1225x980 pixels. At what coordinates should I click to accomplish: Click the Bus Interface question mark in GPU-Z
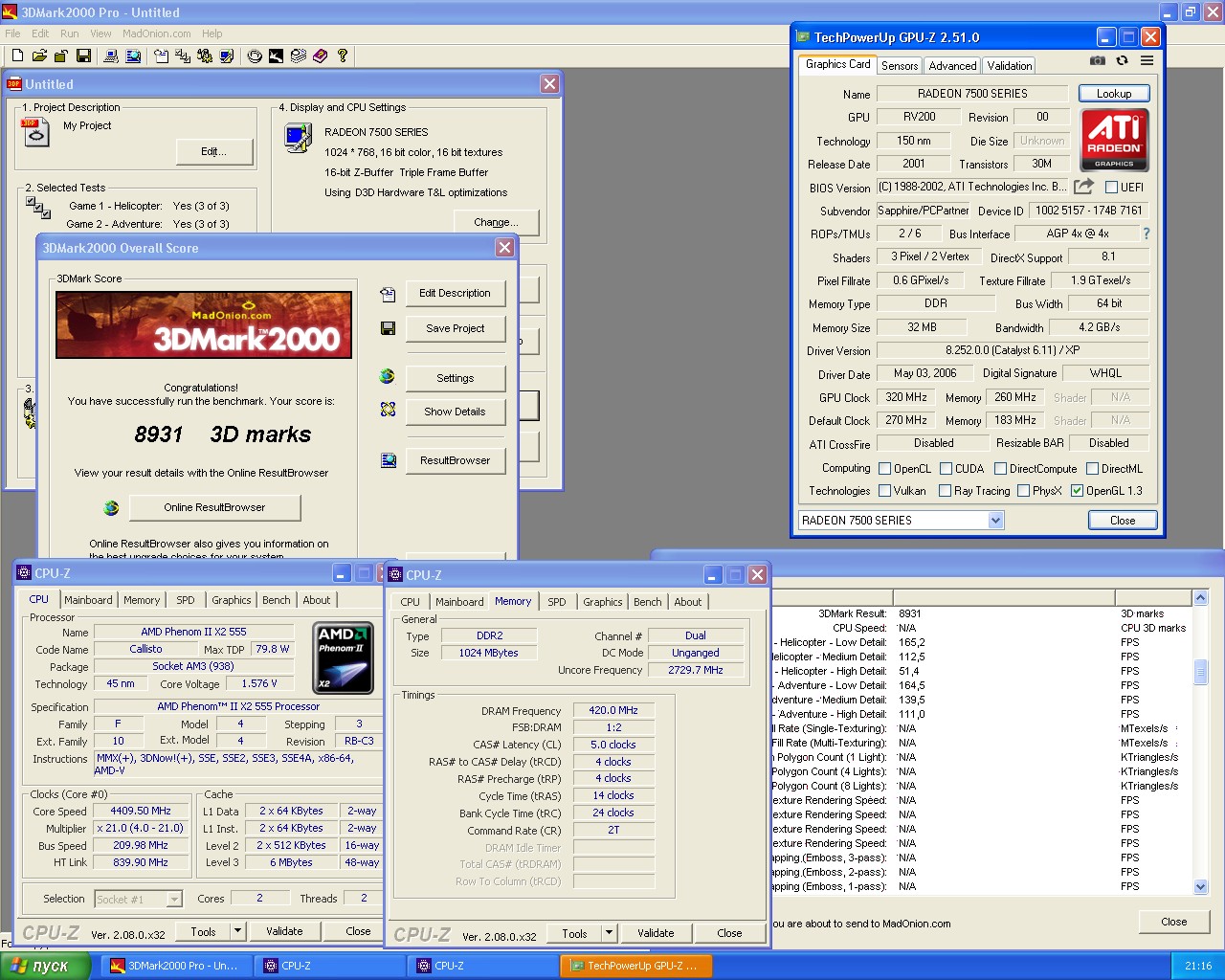pyautogui.click(x=1146, y=234)
